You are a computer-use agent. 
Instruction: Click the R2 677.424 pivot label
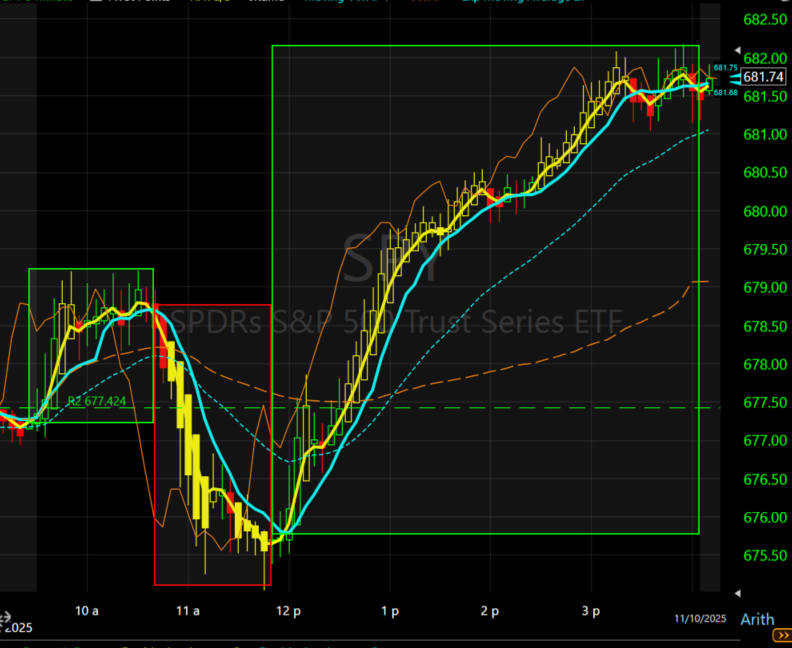click(x=96, y=402)
